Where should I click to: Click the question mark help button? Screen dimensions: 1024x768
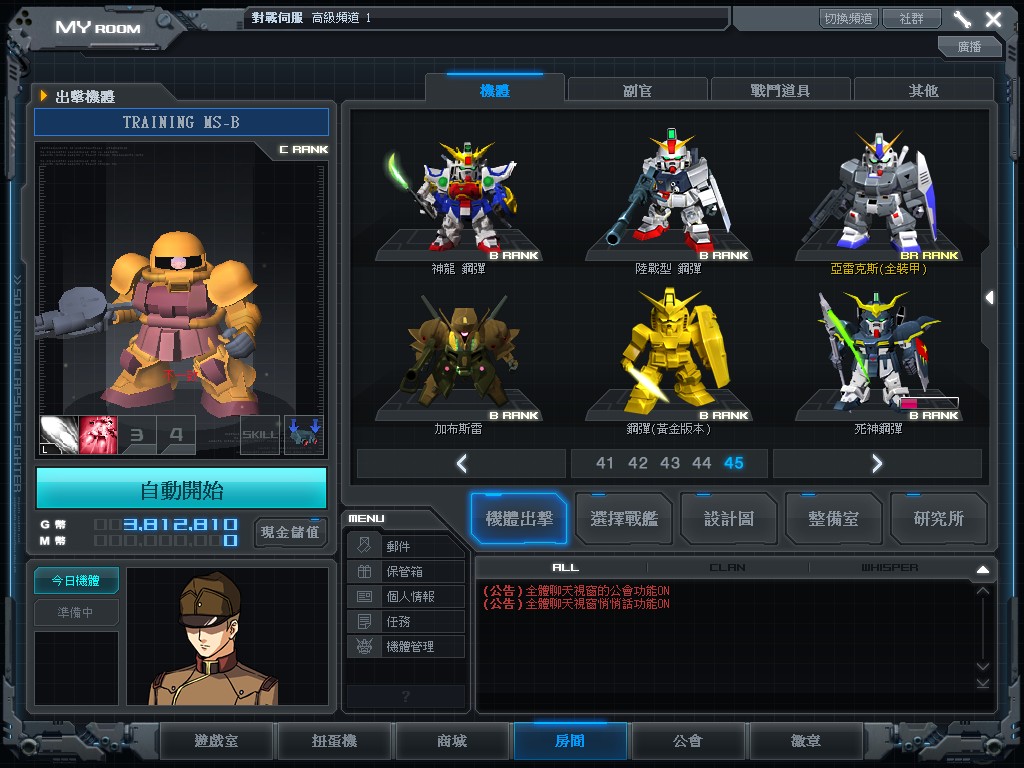pyautogui.click(x=406, y=696)
